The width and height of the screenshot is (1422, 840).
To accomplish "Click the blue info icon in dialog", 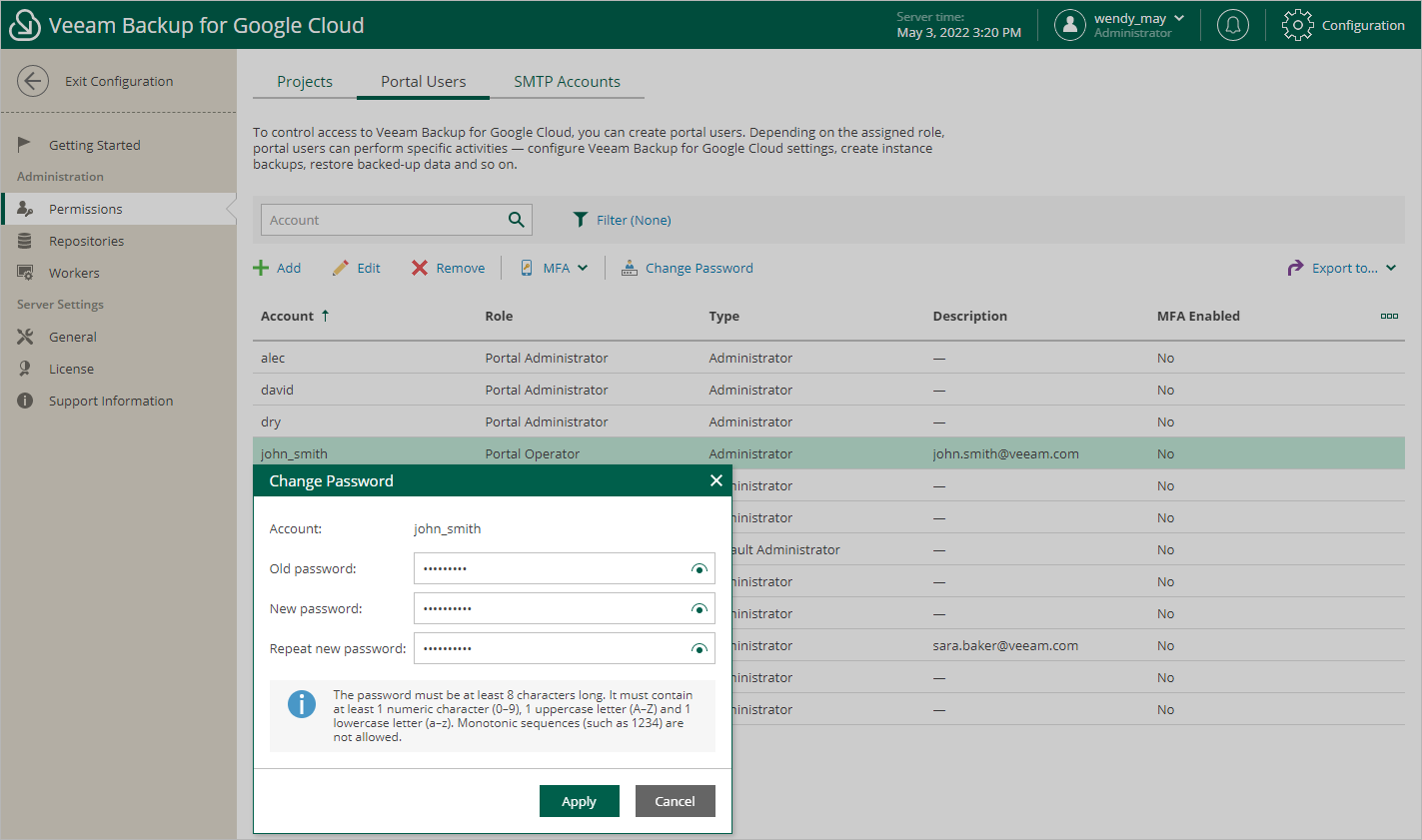I will coord(302,704).
